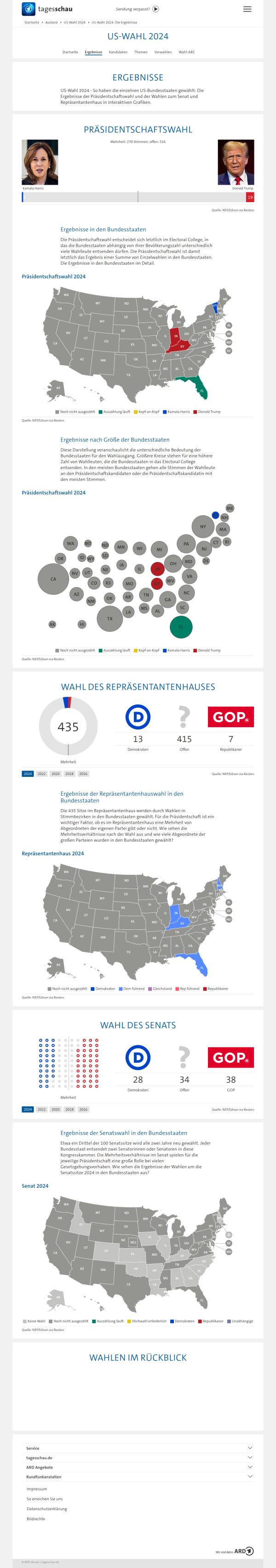Click the Ausland breadcrumb link
Screen dimensions: 276x1568
tap(51, 23)
